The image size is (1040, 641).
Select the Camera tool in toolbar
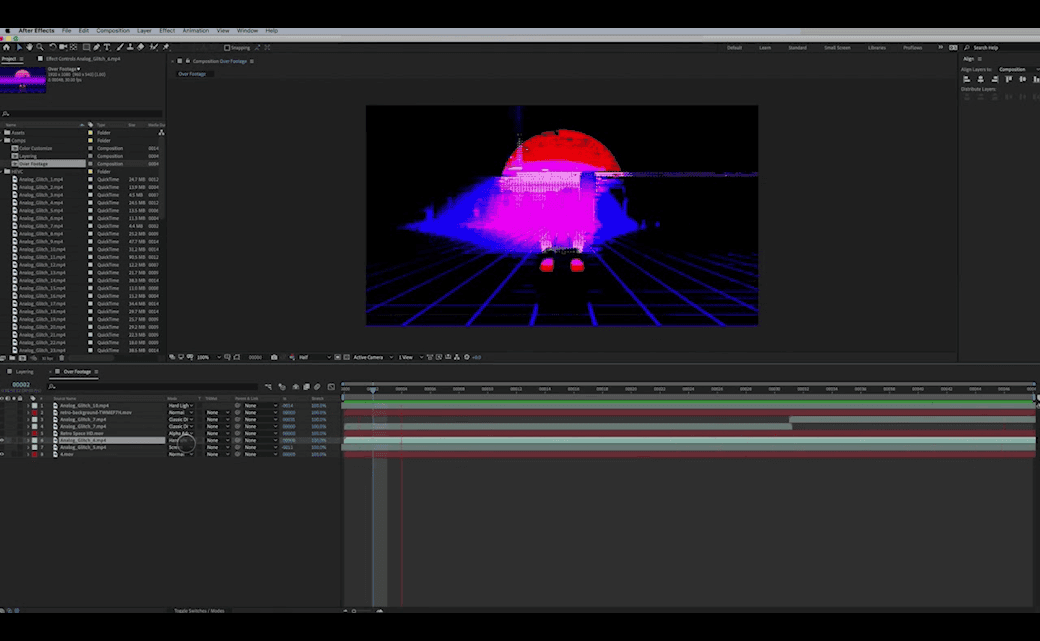point(63,47)
